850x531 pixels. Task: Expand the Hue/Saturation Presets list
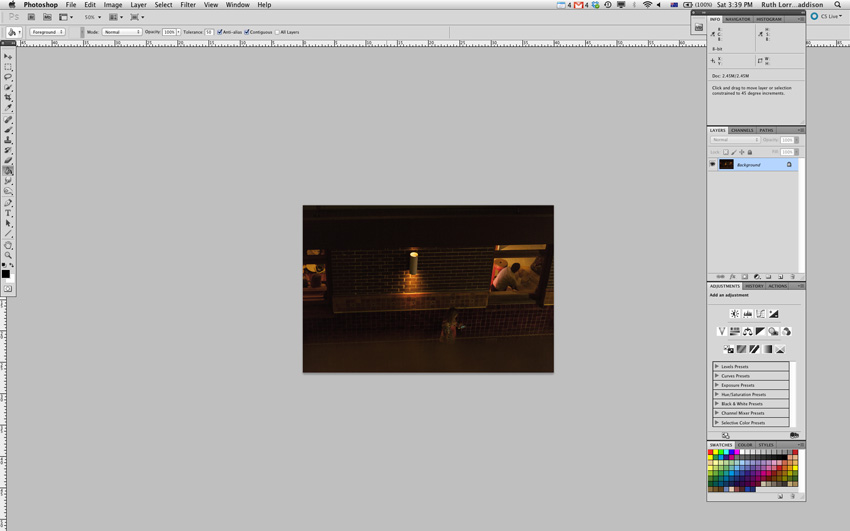[717, 395]
